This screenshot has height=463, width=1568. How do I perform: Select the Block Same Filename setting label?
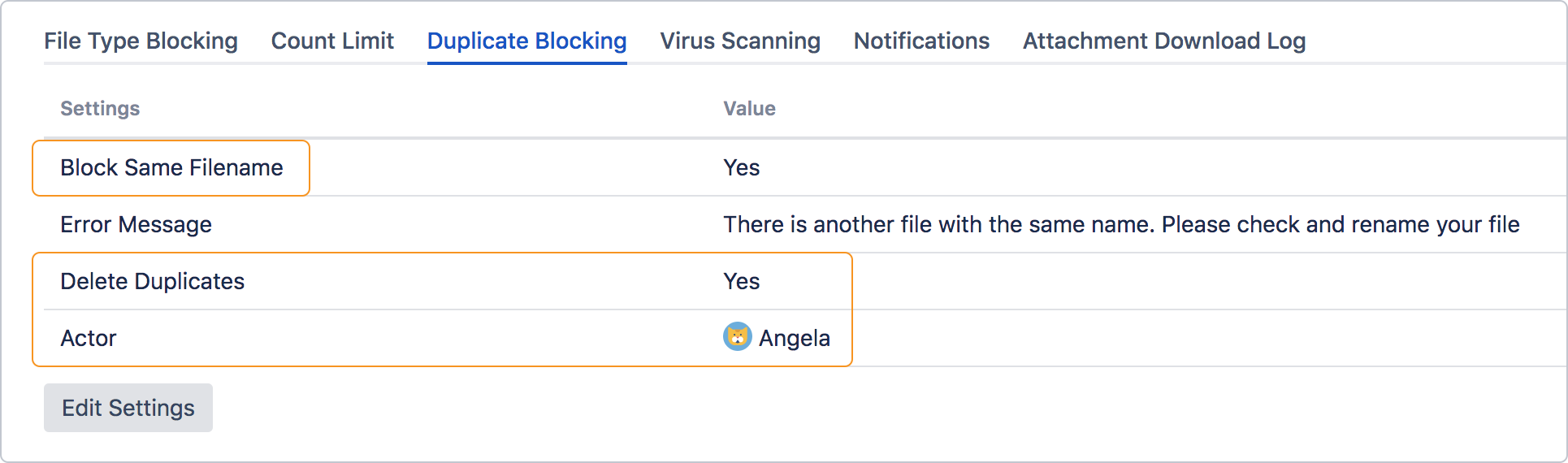[171, 167]
